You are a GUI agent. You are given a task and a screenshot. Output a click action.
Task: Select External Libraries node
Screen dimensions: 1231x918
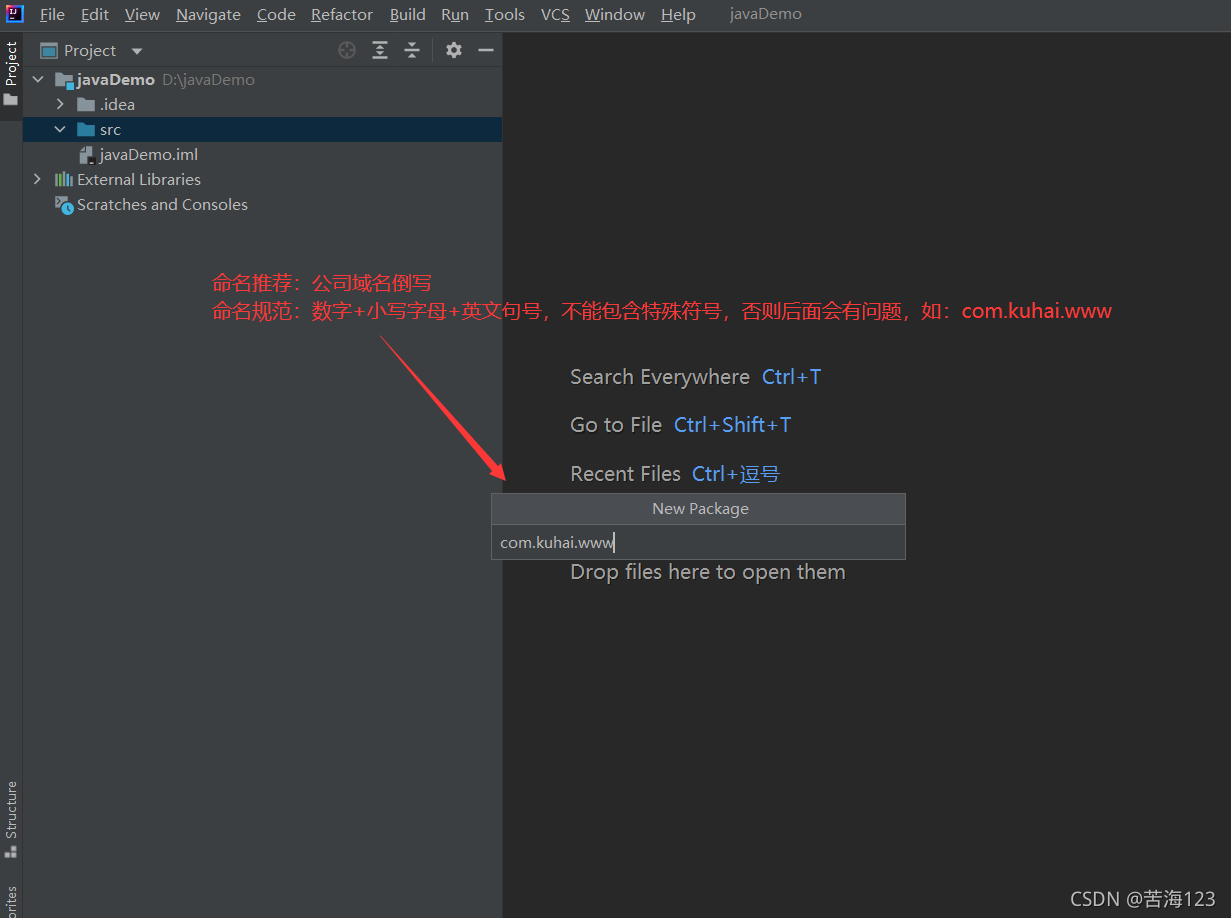point(139,179)
